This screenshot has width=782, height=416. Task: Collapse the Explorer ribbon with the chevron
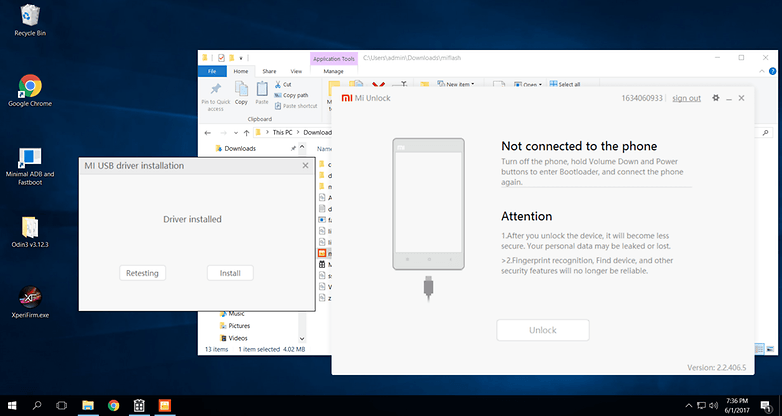762,71
